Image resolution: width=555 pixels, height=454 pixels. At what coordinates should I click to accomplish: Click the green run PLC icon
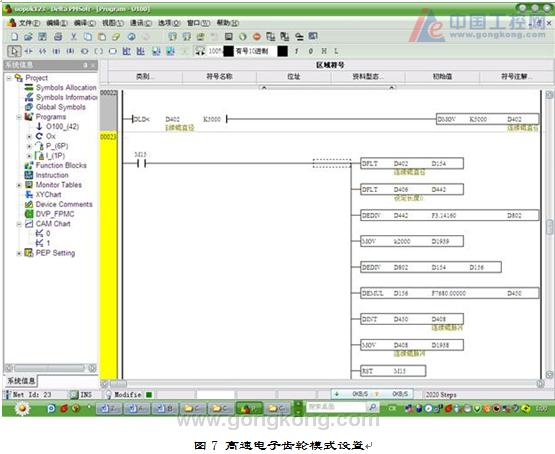[243, 36]
